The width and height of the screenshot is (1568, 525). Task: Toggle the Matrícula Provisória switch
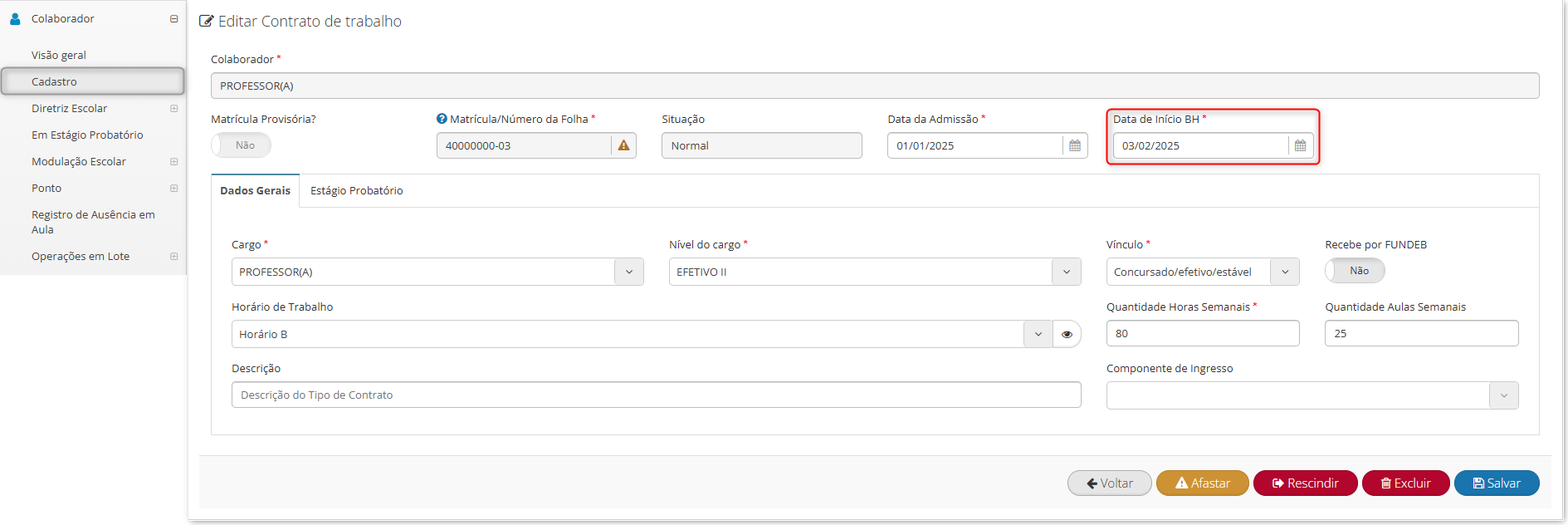coord(241,145)
